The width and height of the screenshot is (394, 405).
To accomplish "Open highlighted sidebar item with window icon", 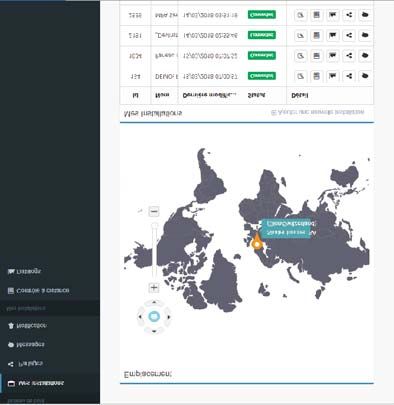I will coord(50,383).
